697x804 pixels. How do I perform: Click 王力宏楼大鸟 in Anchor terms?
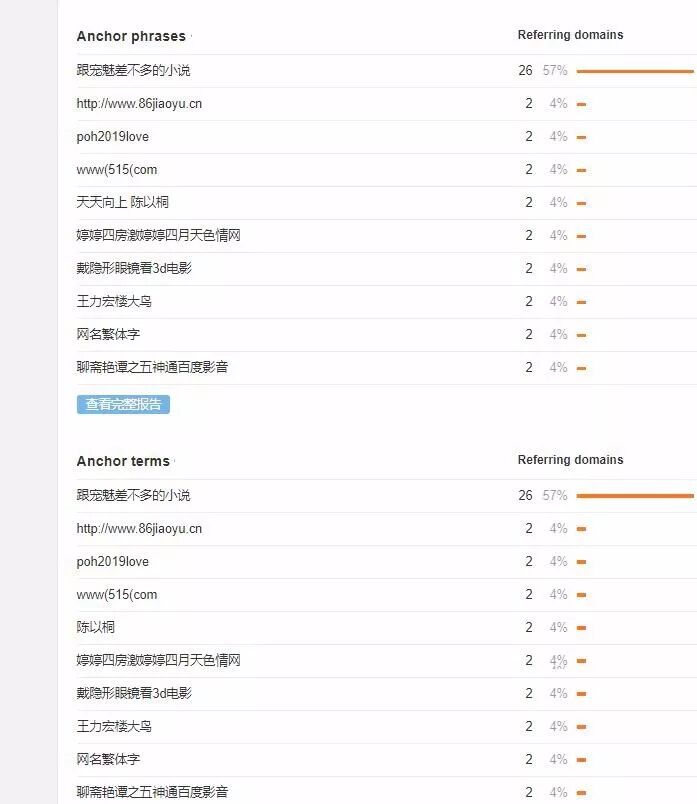pyautogui.click(x=114, y=726)
